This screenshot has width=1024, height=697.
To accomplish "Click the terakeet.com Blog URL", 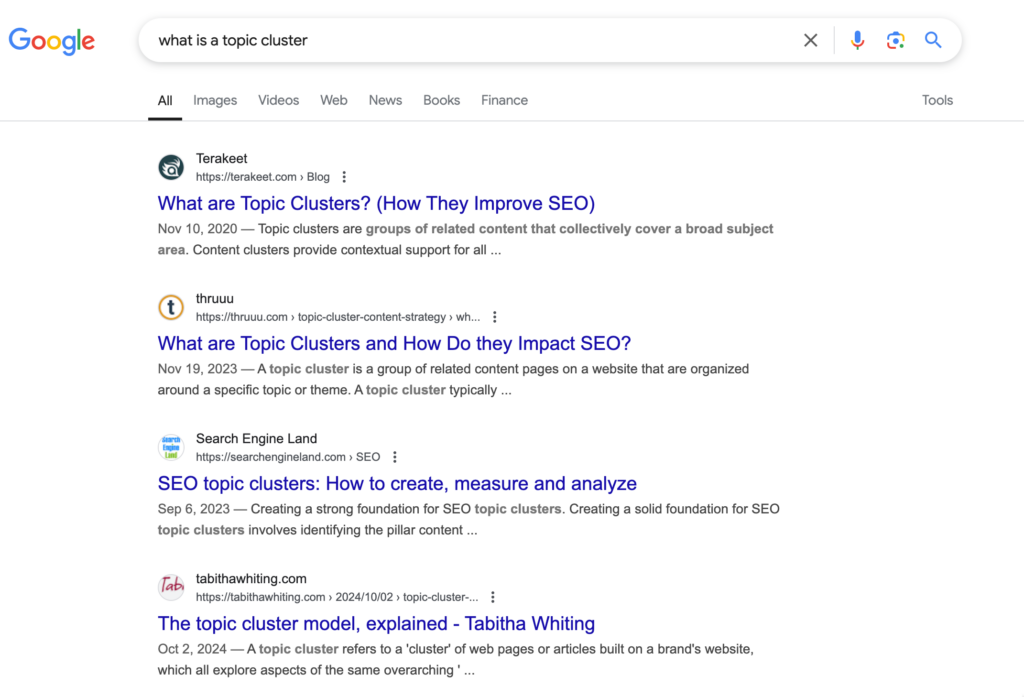I will 263,177.
